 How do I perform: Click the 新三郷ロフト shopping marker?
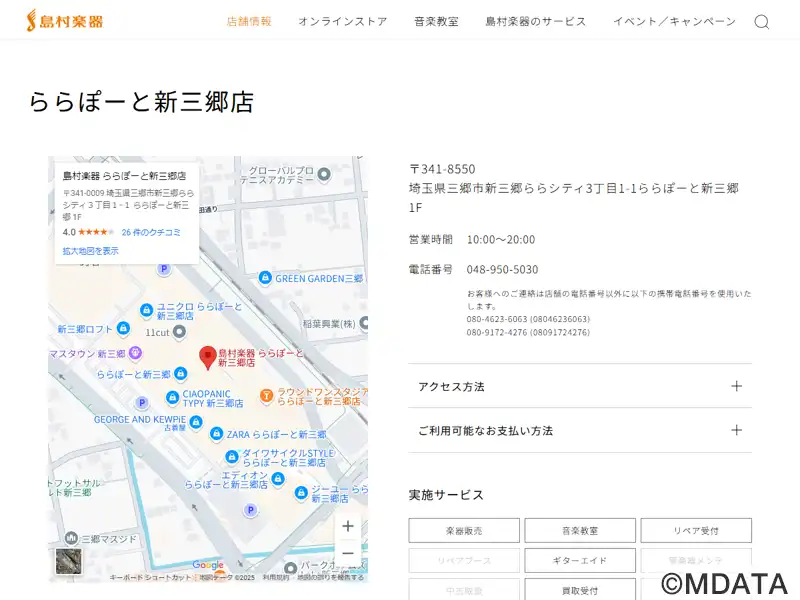pyautogui.click(x=123, y=328)
